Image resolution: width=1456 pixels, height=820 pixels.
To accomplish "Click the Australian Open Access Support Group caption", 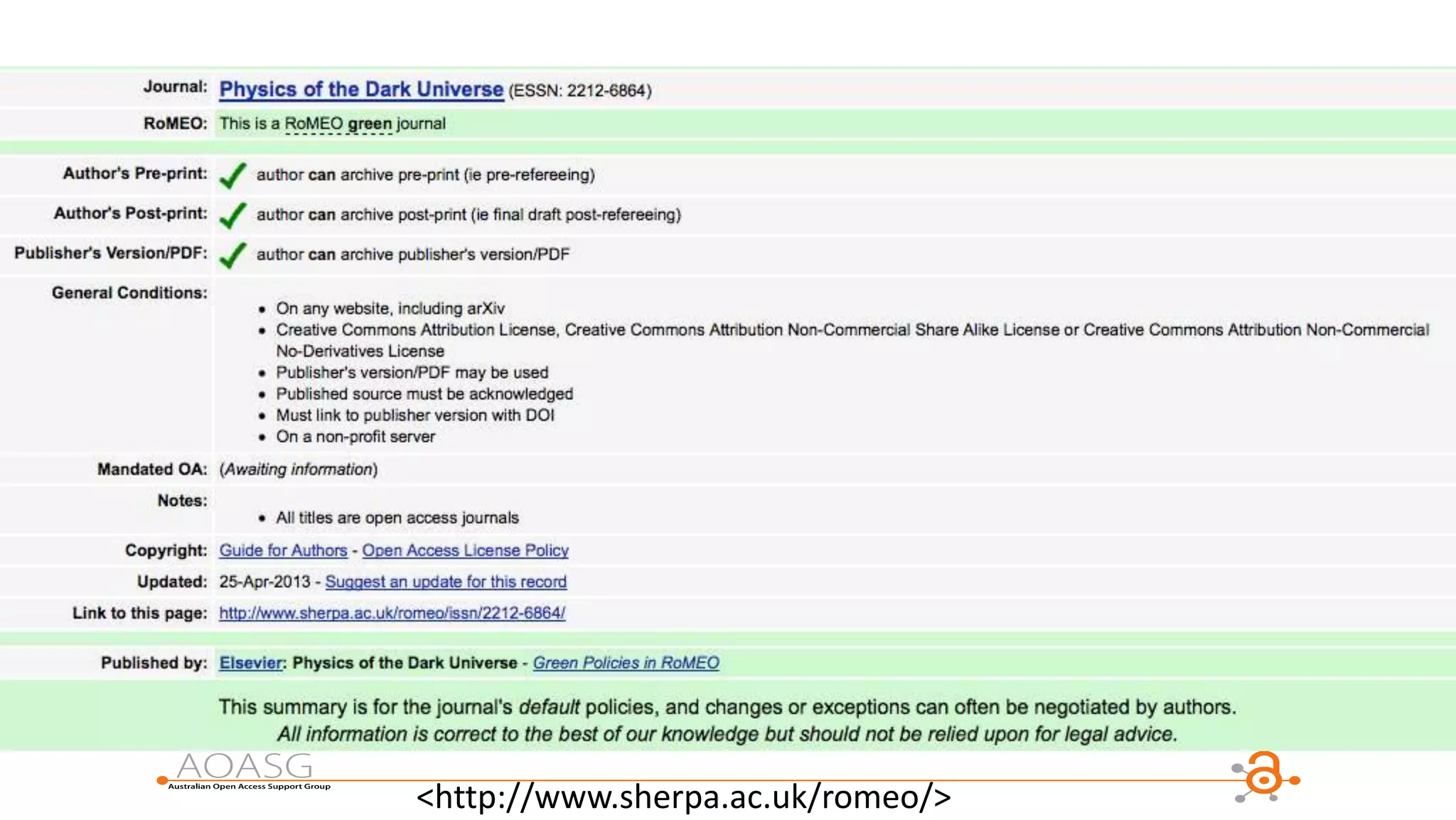I will (x=249, y=787).
